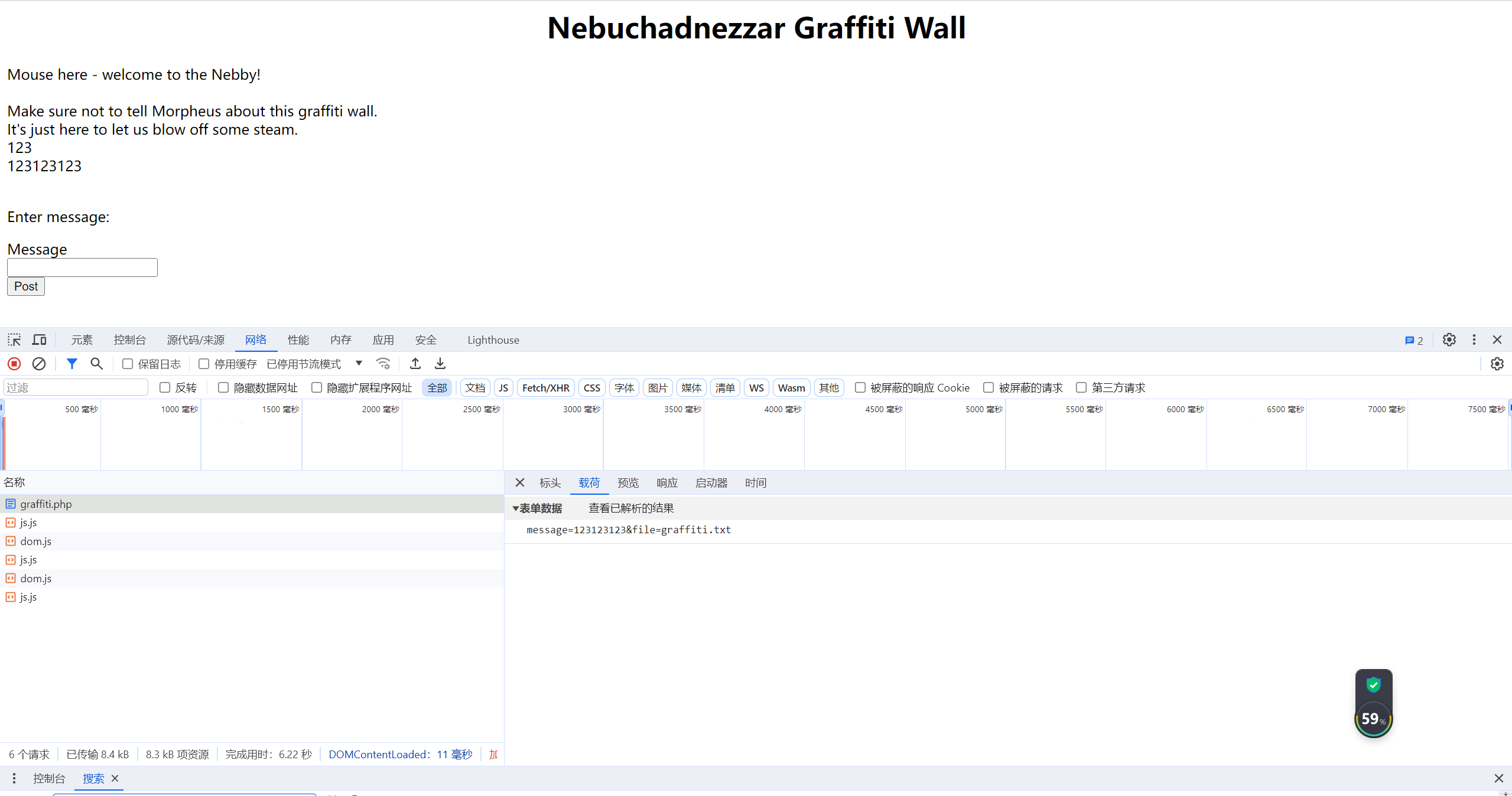Check the 停用缓存 checkbox
This screenshot has width=1512, height=796.
(x=204, y=364)
